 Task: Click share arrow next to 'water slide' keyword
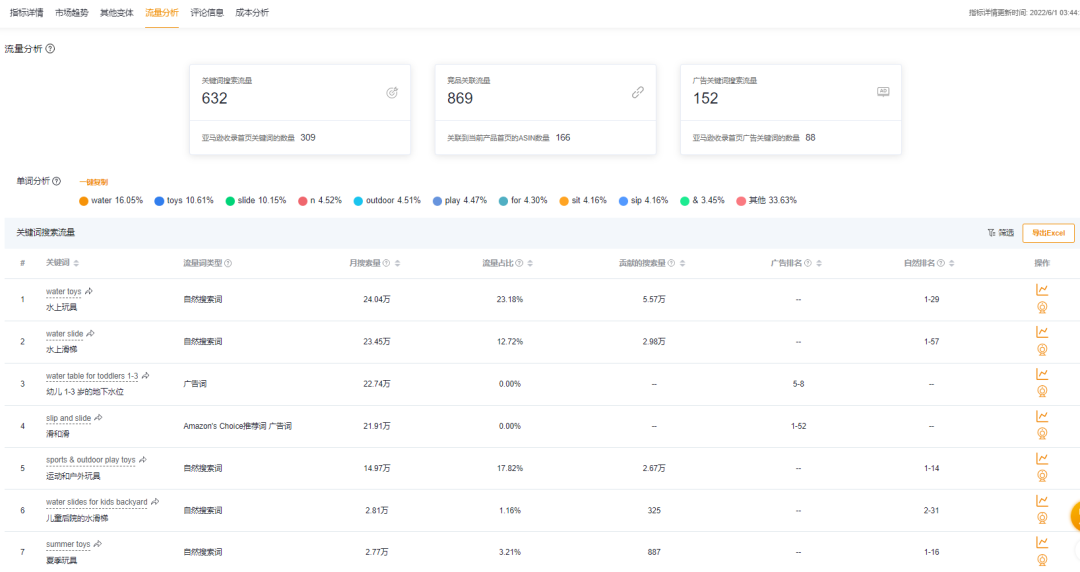[91, 334]
